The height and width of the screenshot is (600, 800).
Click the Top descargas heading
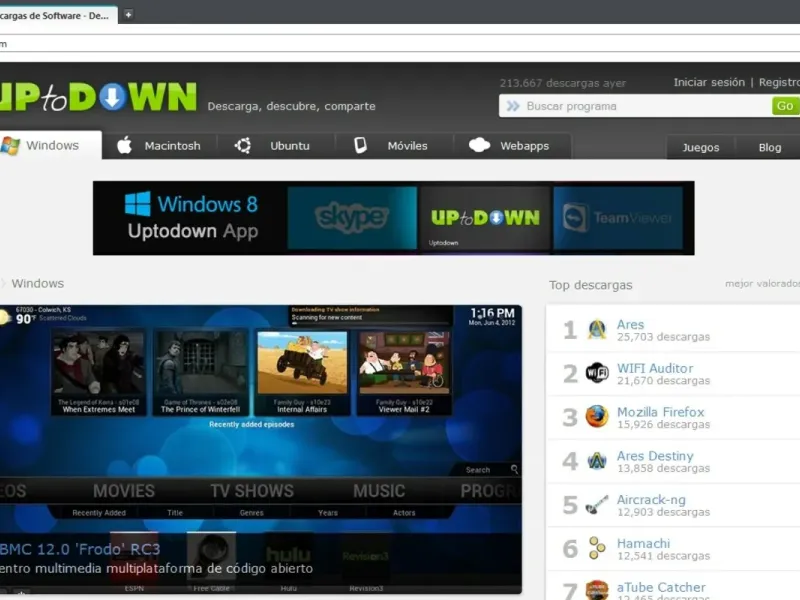(x=590, y=285)
